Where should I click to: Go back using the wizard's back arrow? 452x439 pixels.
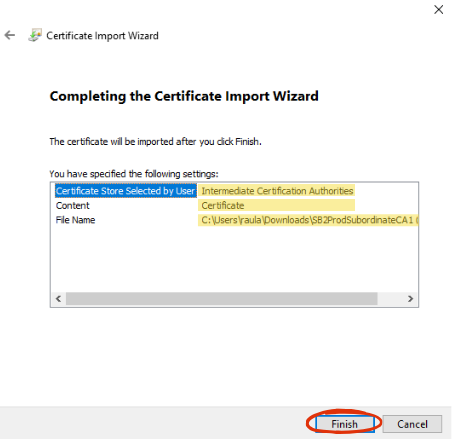(10, 35)
